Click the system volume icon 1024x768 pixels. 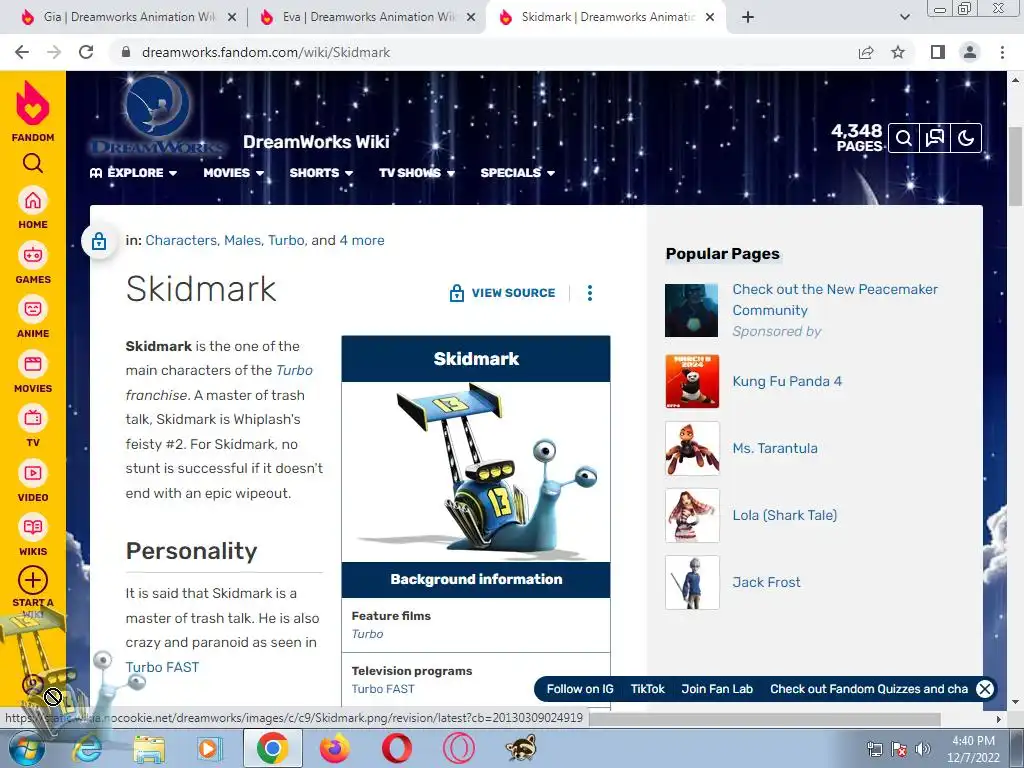922,748
